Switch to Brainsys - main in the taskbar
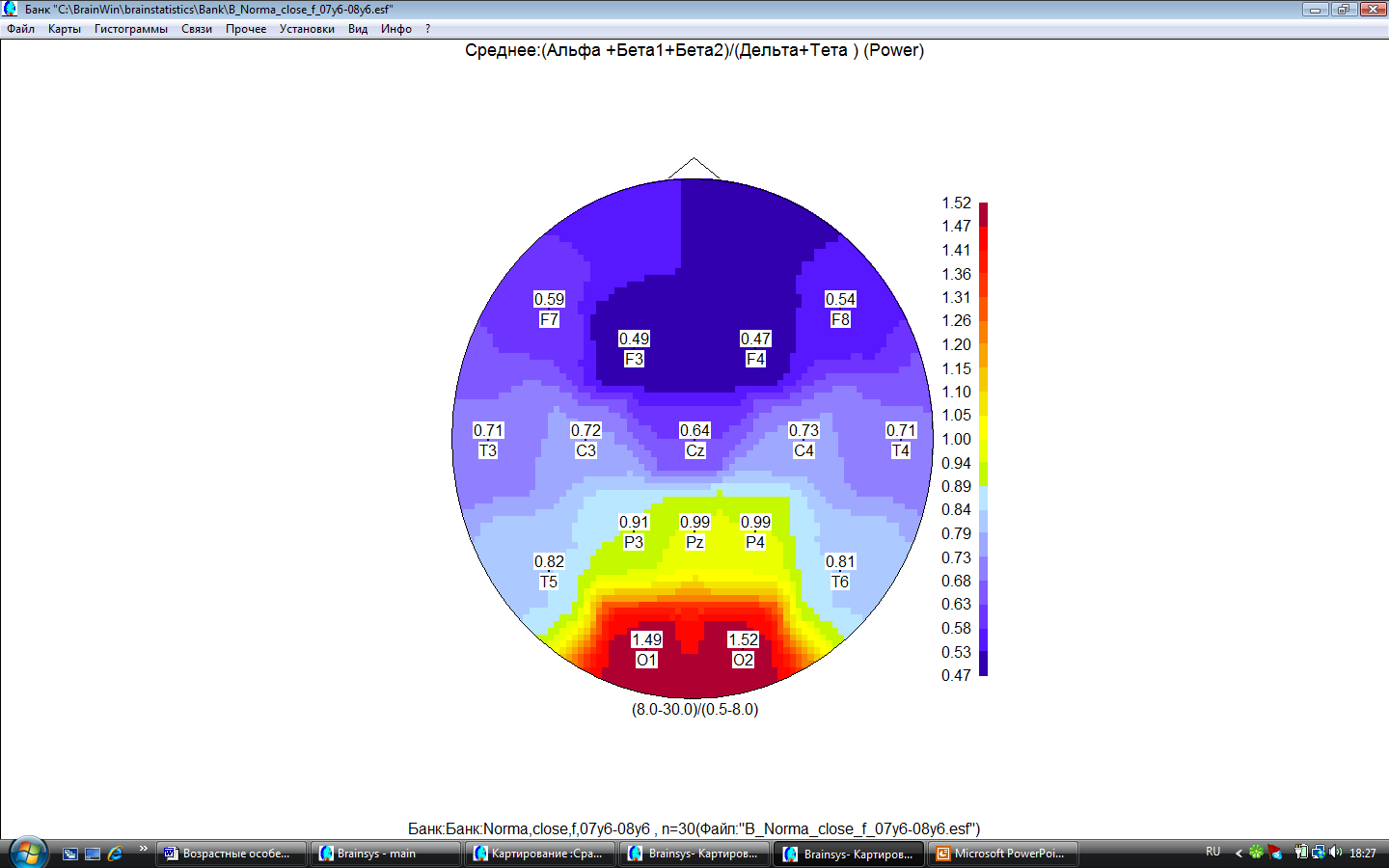The width and height of the screenshot is (1389, 868). click(x=385, y=854)
